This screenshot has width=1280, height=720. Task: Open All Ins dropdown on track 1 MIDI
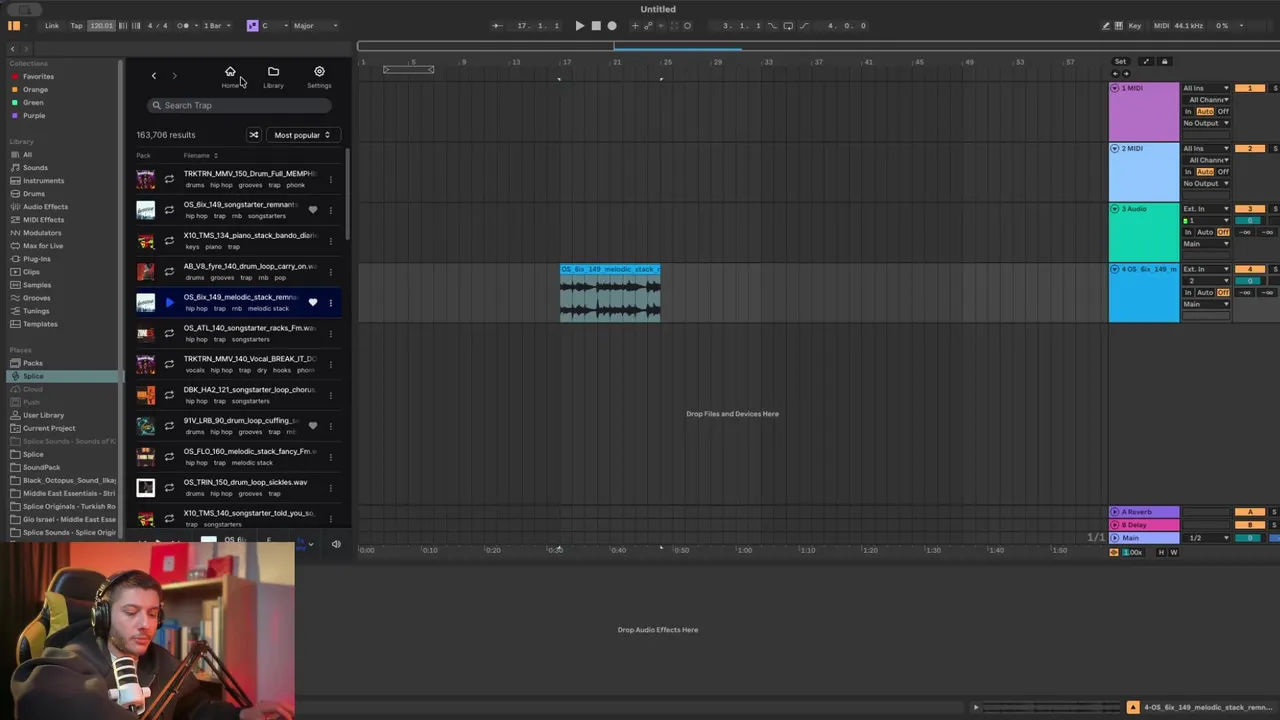click(x=1206, y=88)
